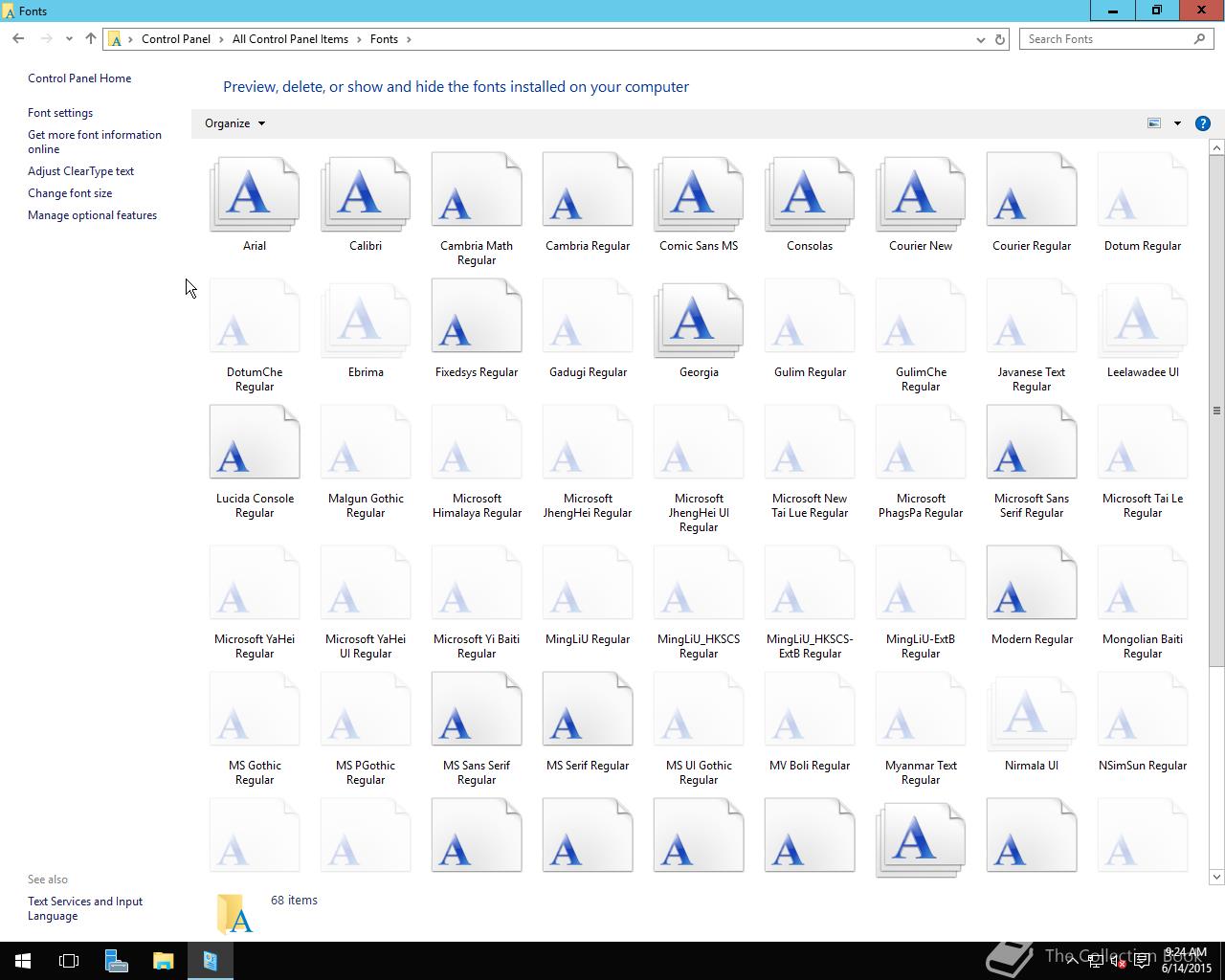
Task: Select the Georgia font family icon
Action: click(x=699, y=322)
